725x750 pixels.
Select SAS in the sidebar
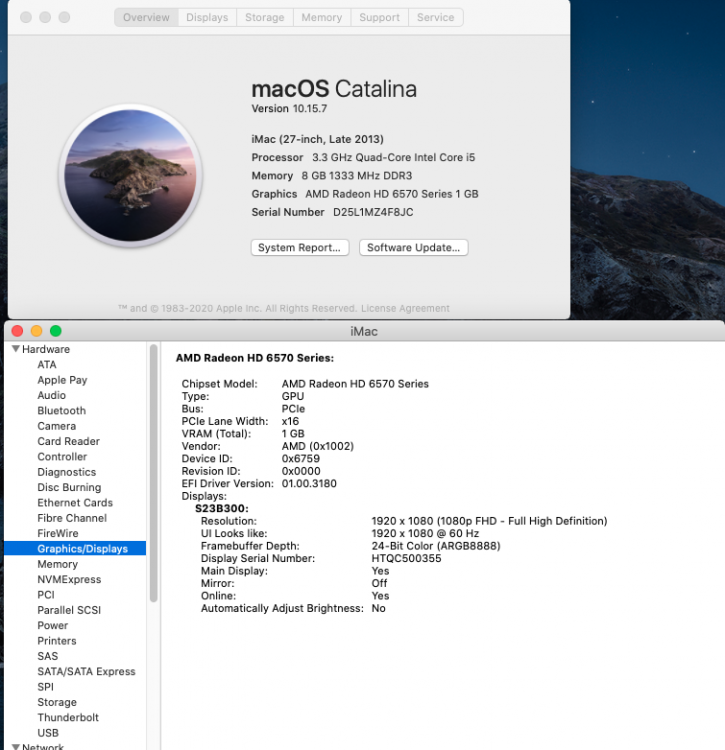pos(47,656)
